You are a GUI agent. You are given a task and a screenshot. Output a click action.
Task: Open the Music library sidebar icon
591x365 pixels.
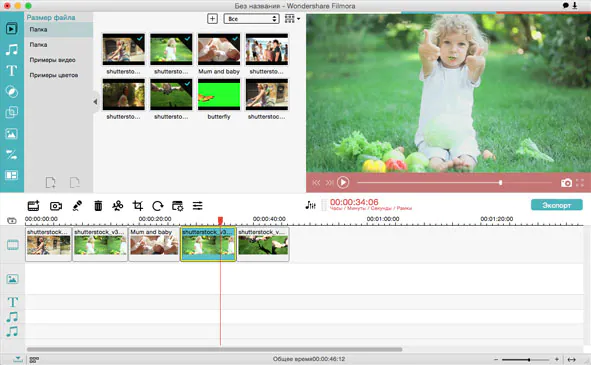(x=12, y=49)
